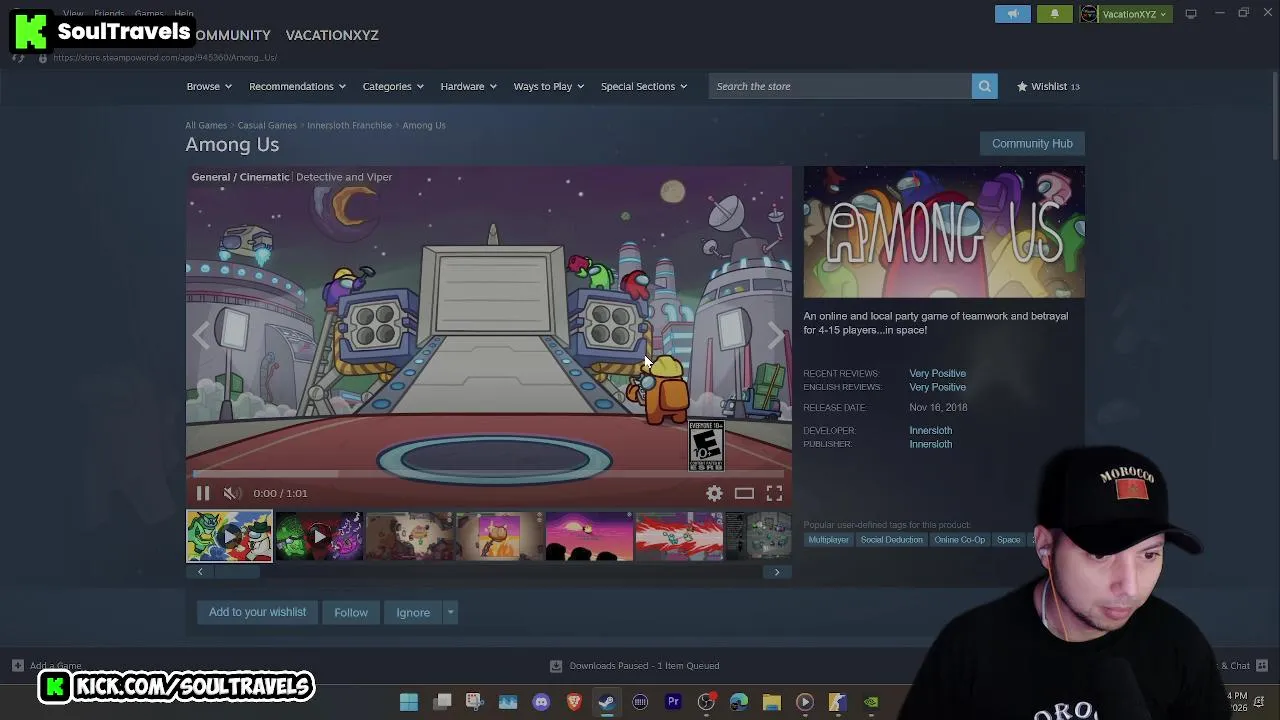This screenshot has width=1280, height=720.
Task: Open the VACATIONXYZ profile tab
Action: [332, 35]
